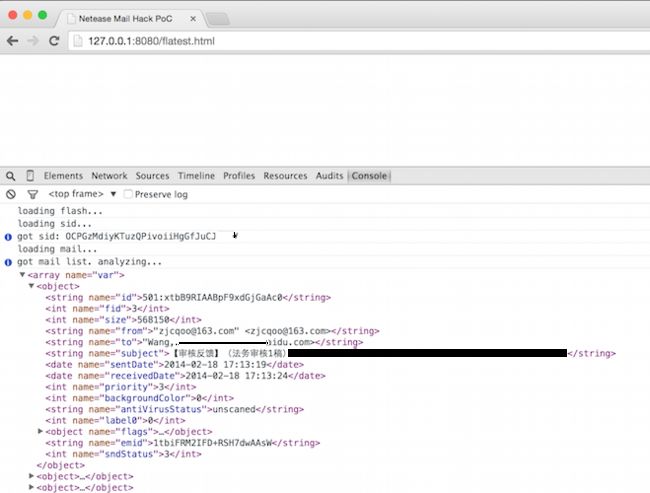
Task: Select the sentDate line
Action: coord(175,364)
